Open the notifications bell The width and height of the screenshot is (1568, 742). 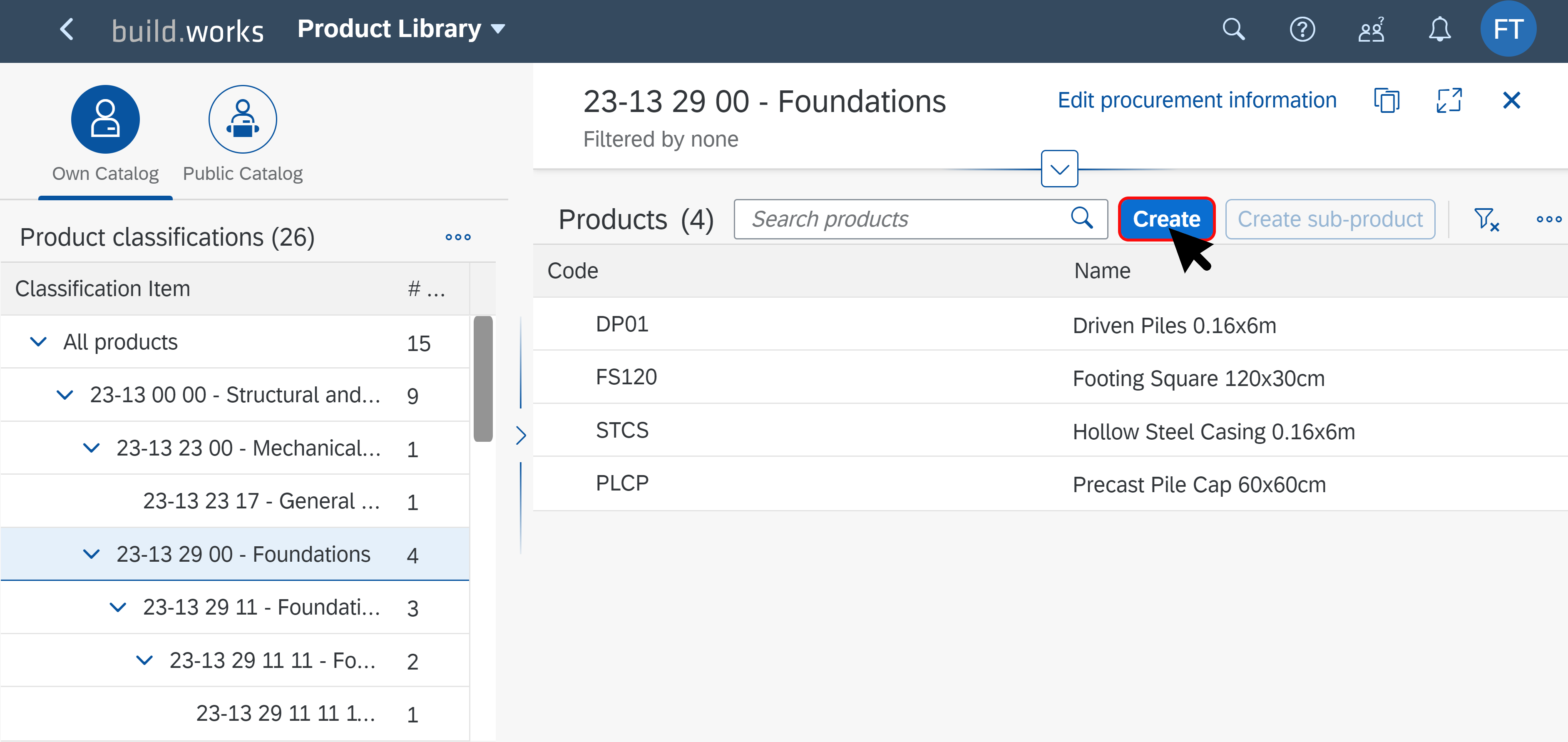pos(1439,29)
